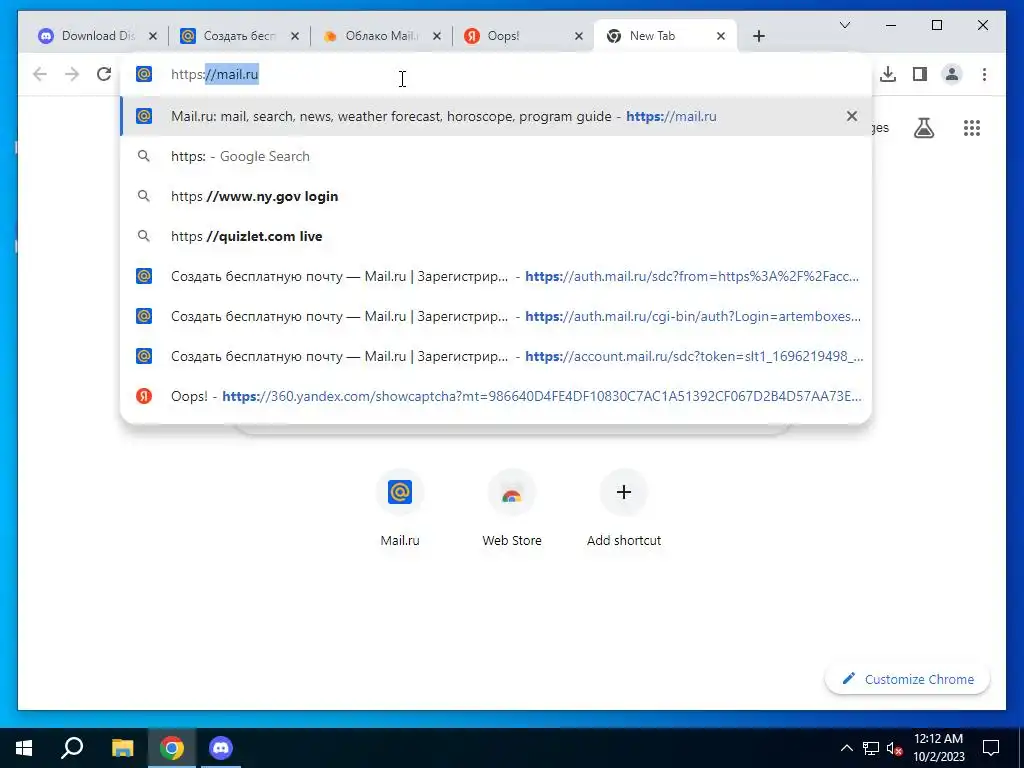Open the network tray icon
Viewport: 1024px width, 768px height.
(871, 748)
